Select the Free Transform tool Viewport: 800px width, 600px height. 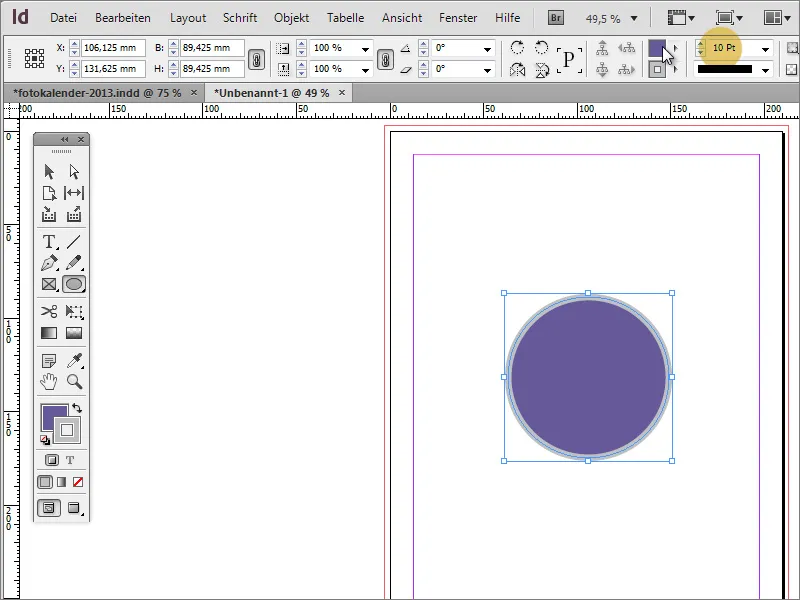tap(74, 311)
